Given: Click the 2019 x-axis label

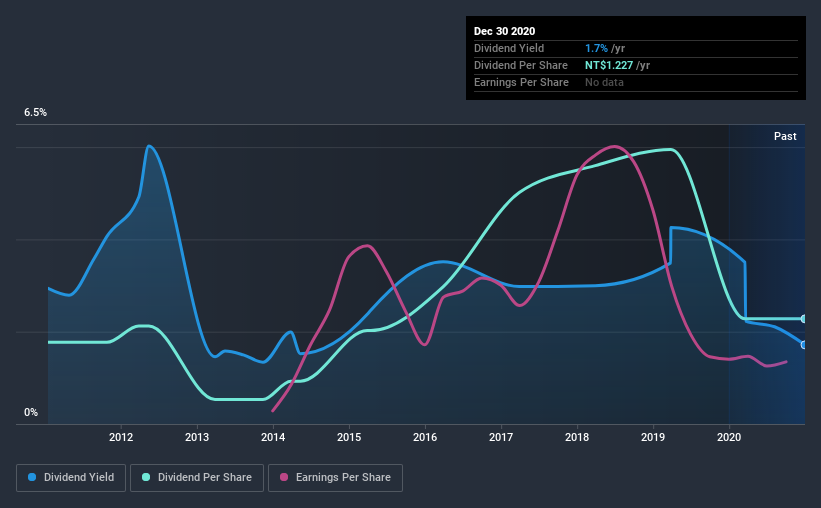Looking at the screenshot, I should coord(653,437).
